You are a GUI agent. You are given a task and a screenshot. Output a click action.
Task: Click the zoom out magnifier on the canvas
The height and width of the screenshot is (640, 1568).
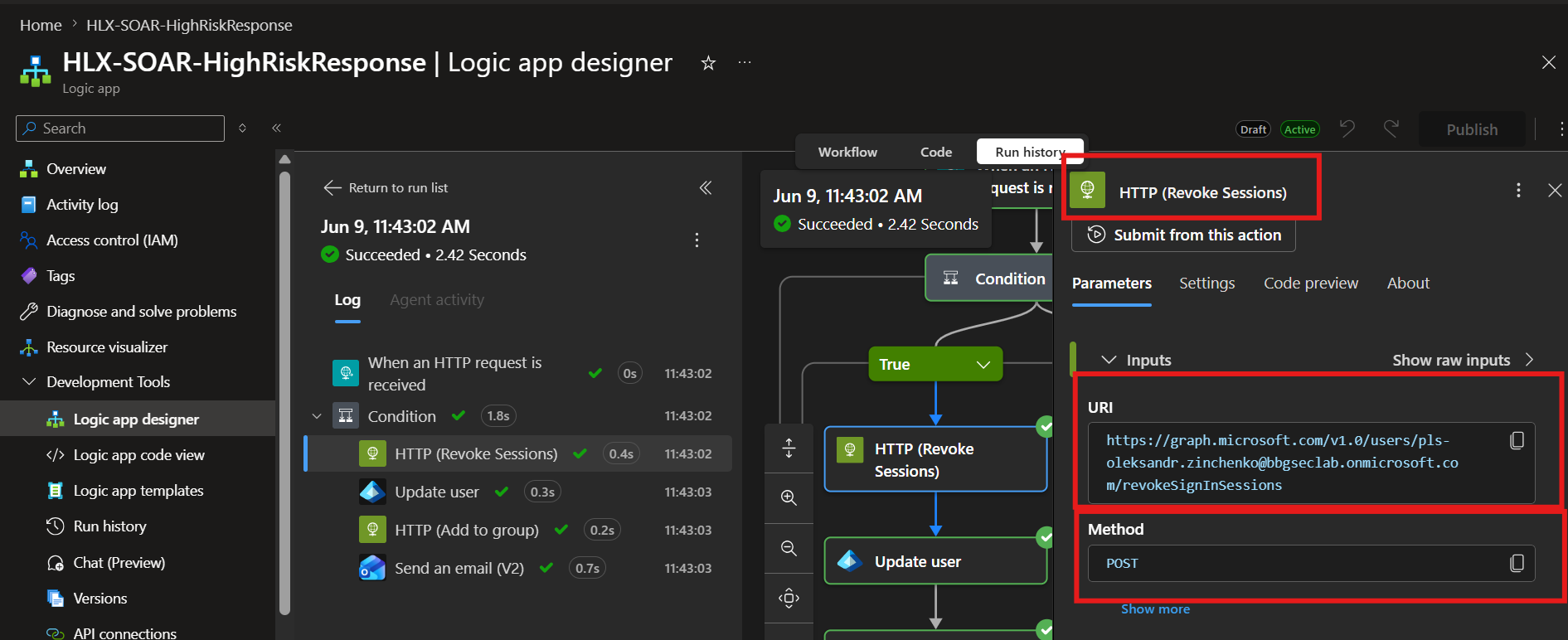coord(789,548)
